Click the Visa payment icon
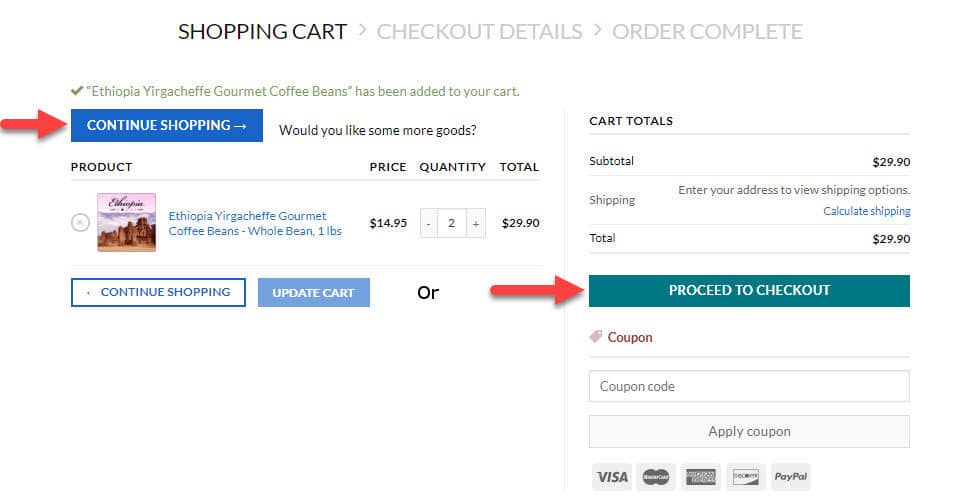954x501 pixels. tap(612, 477)
